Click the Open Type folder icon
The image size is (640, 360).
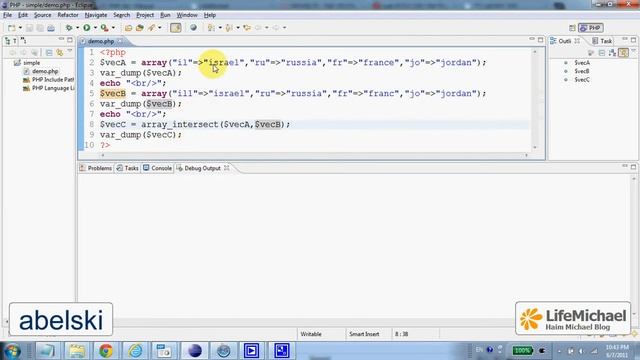coord(128,28)
